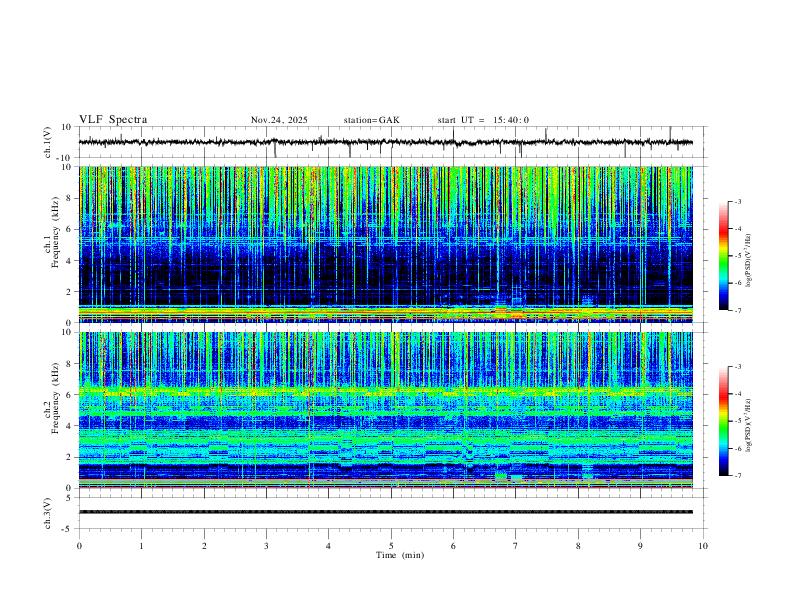Click the ch.2 spectrogram color bar

pyautogui.click(x=723, y=421)
